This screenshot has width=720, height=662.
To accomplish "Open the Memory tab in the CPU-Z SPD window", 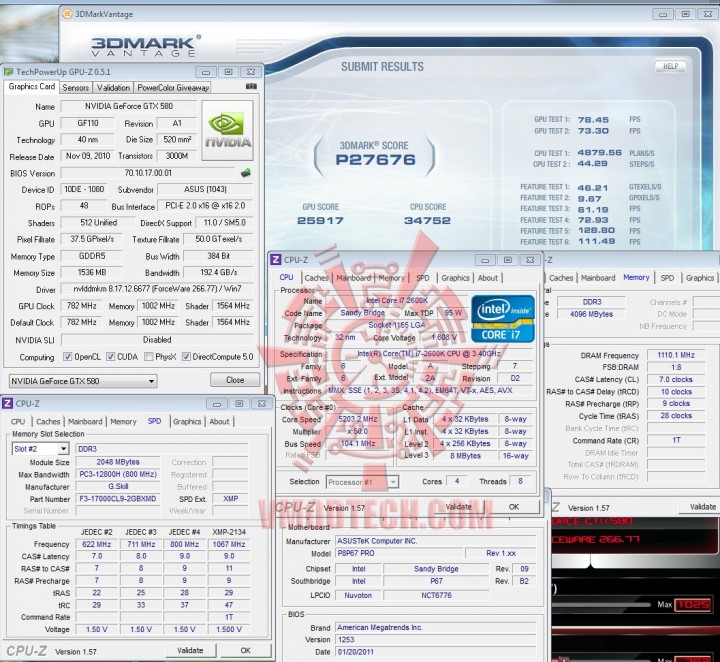I will pyautogui.click(x=124, y=421).
